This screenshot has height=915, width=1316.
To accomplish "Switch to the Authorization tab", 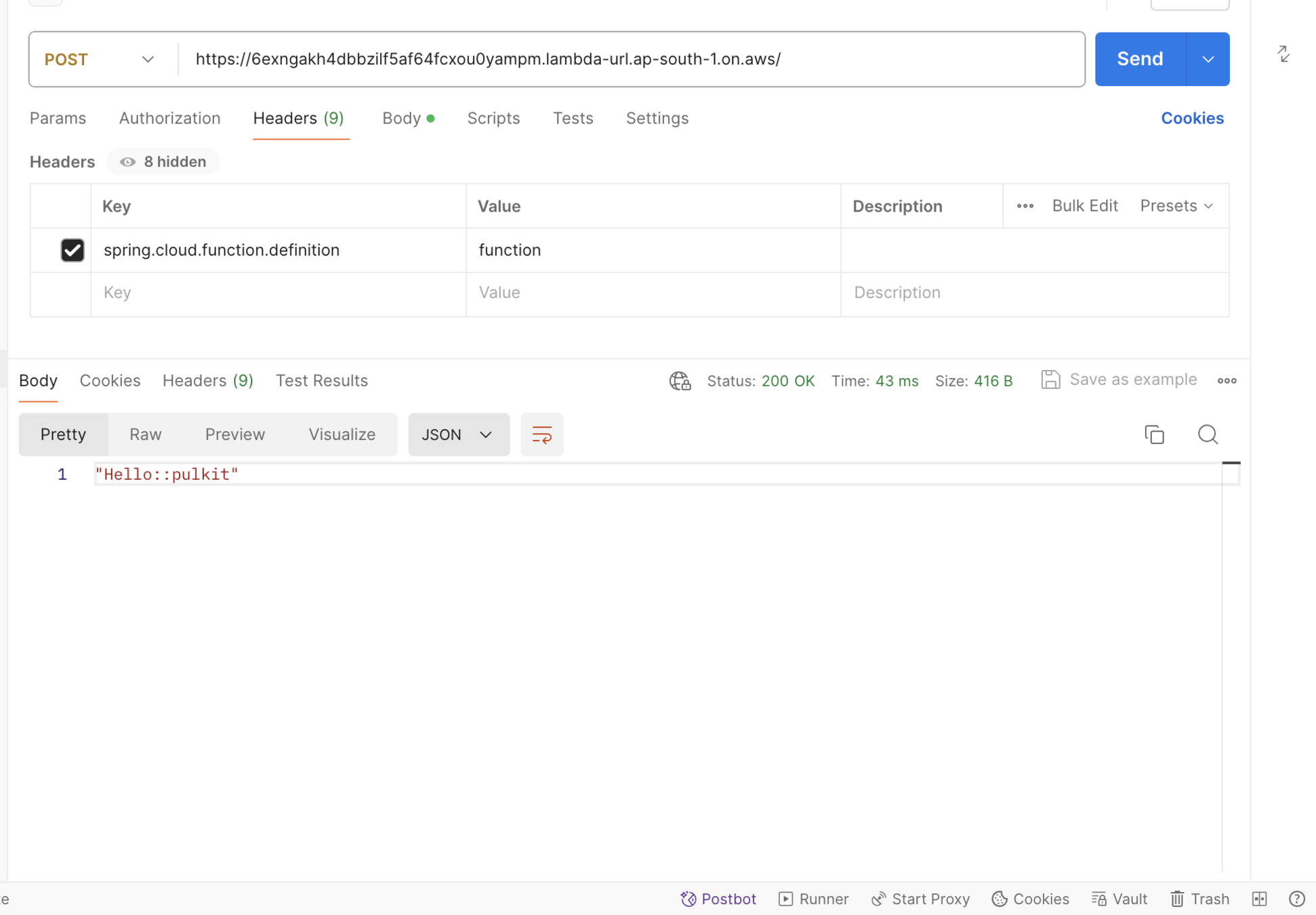I will pos(169,119).
